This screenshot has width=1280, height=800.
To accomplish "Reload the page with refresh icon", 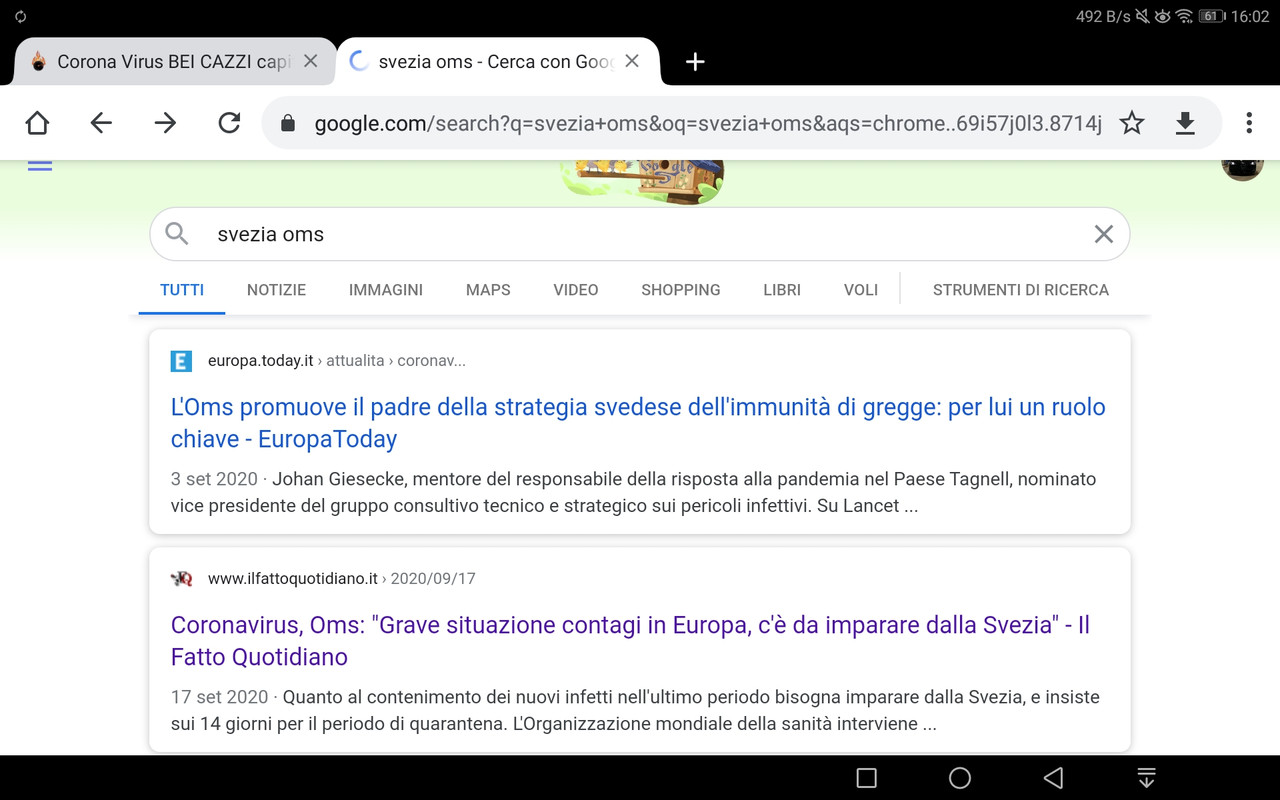I will tap(229, 123).
